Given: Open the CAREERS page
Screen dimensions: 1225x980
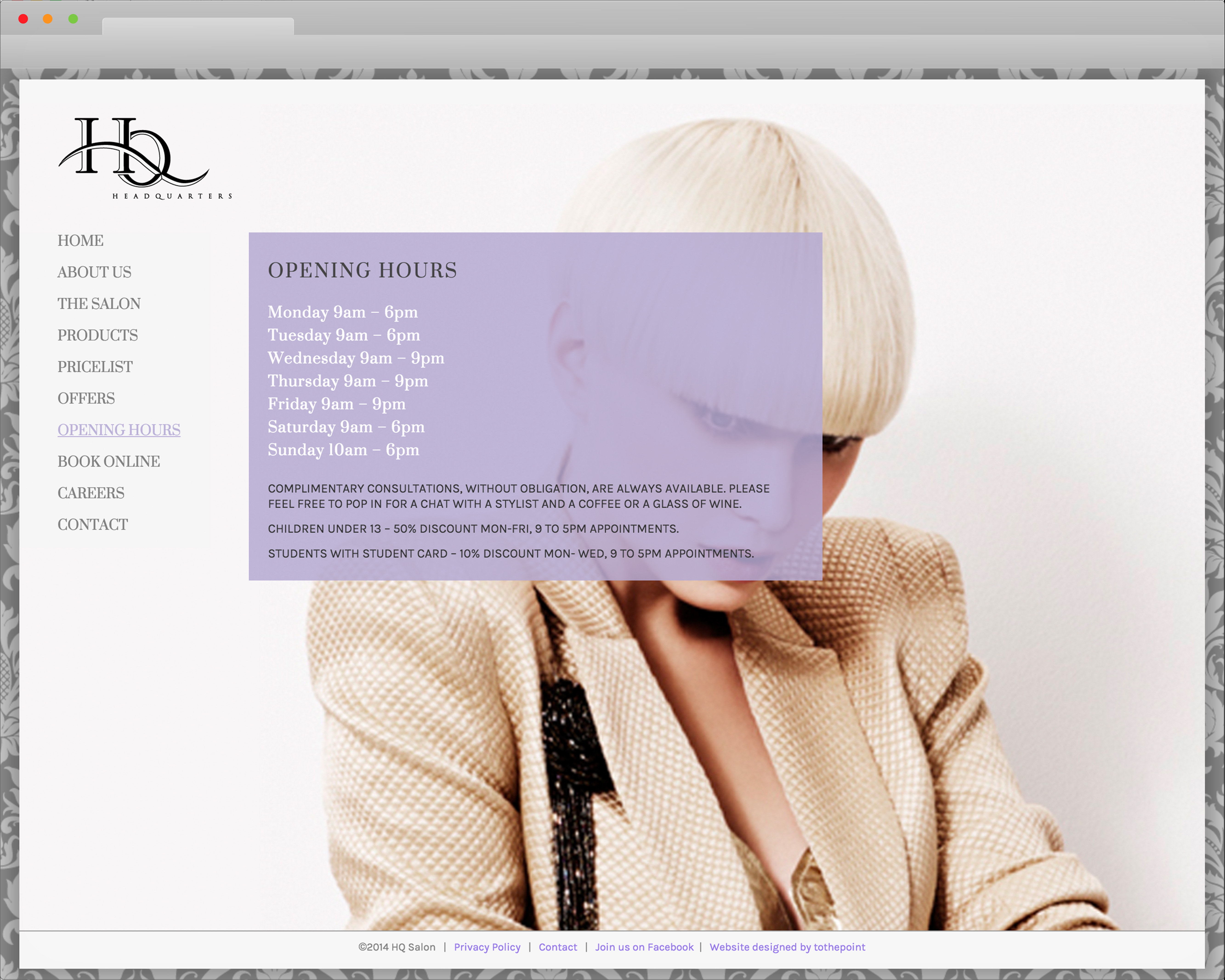Looking at the screenshot, I should tap(91, 493).
